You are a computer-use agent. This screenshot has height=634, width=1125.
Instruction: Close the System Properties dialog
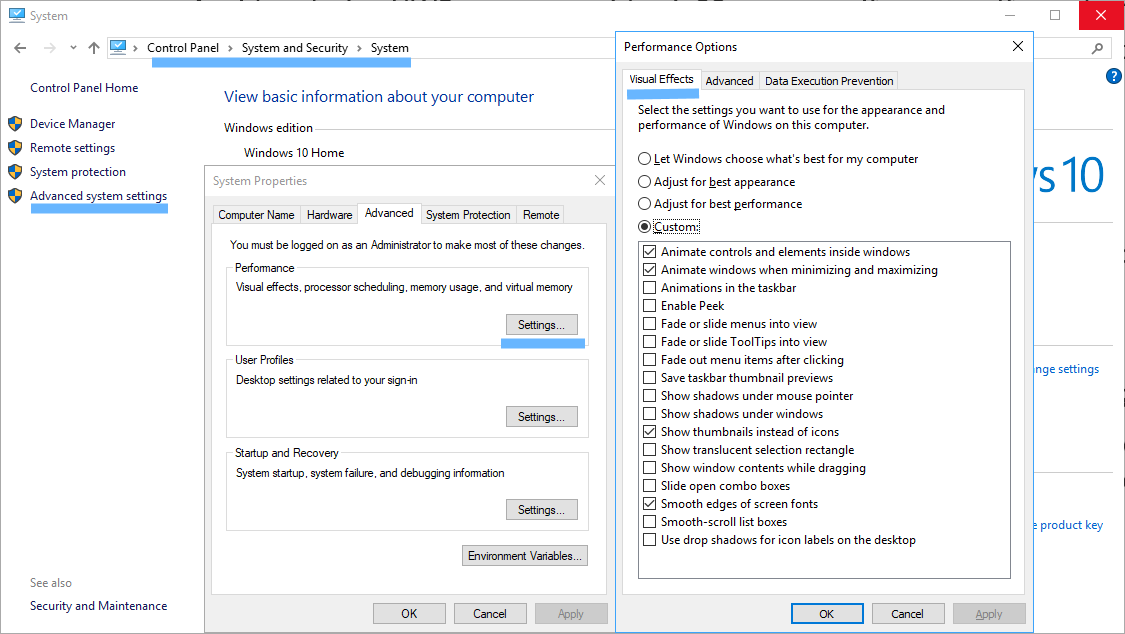[600, 181]
